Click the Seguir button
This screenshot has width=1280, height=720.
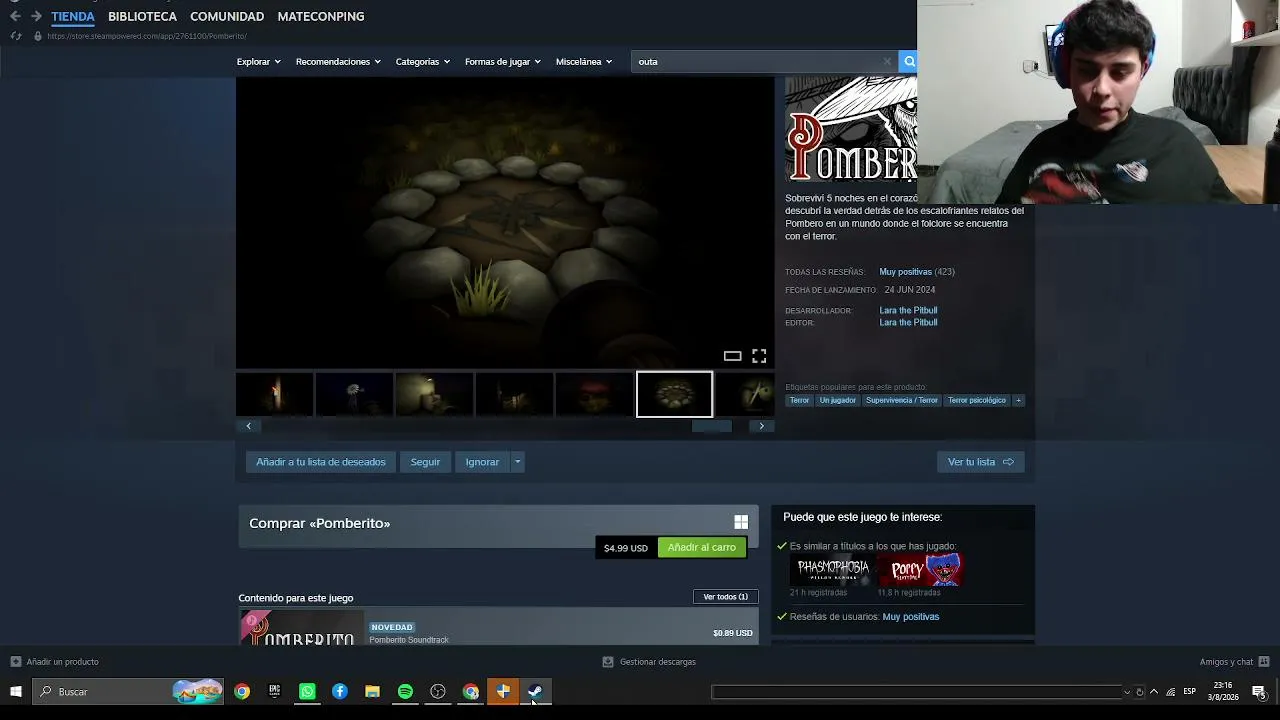point(425,462)
